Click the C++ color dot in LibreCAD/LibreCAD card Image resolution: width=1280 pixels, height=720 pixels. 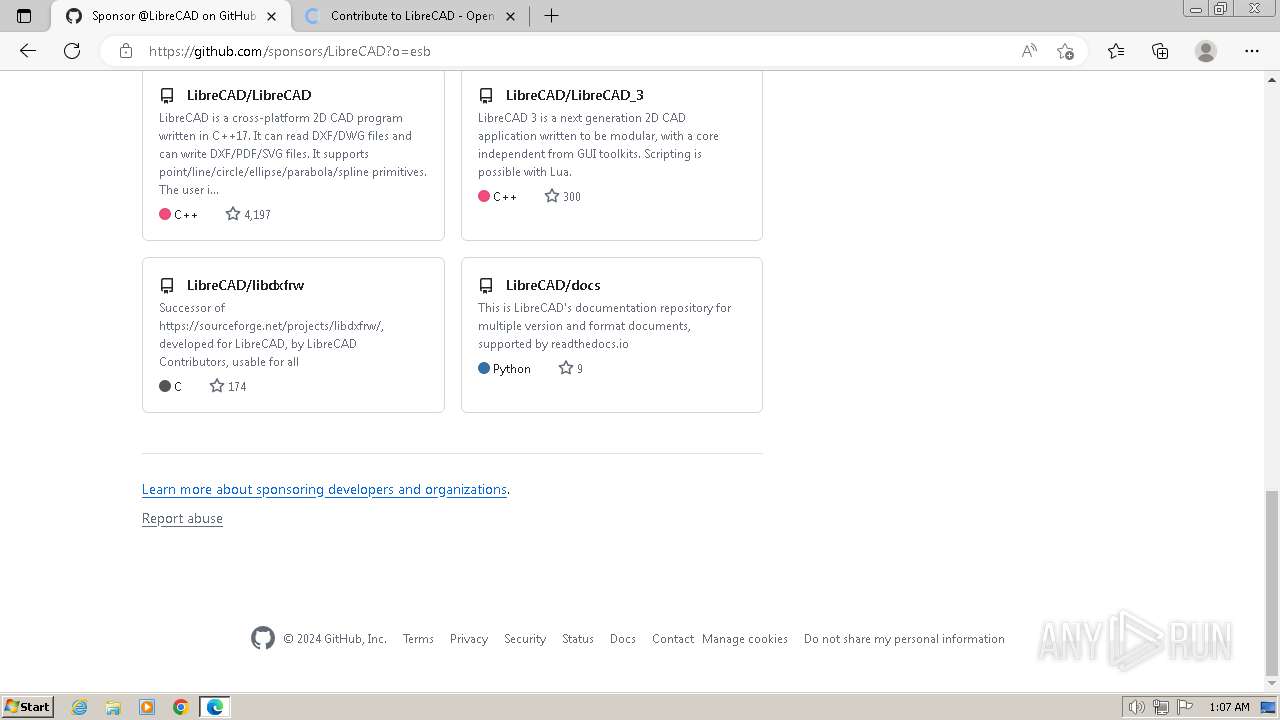tap(165, 214)
